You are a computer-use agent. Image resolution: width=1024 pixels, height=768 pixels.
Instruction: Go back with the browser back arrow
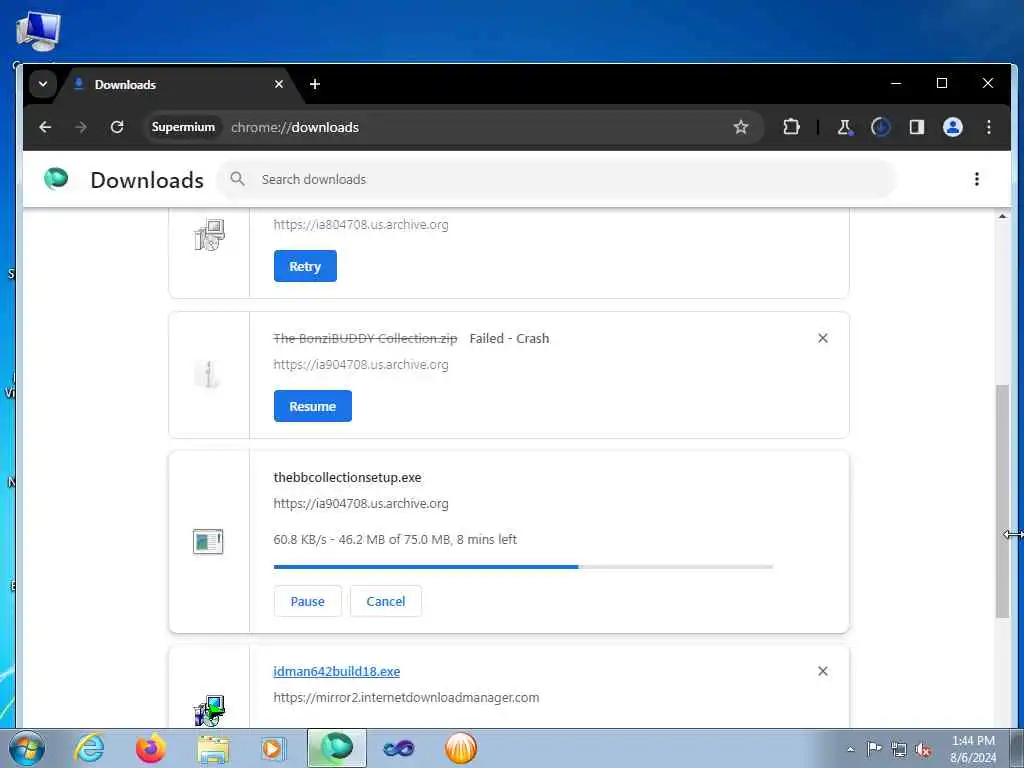(x=45, y=127)
